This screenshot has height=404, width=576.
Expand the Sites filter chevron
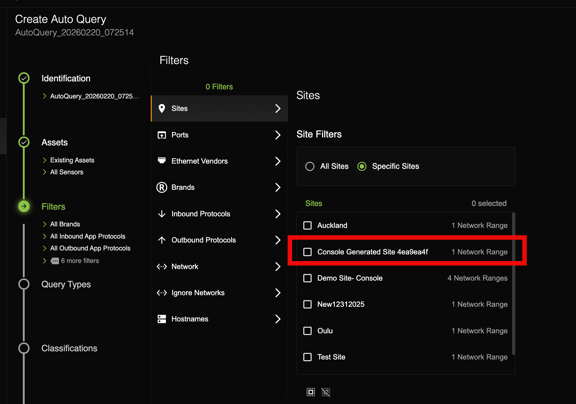pos(278,108)
